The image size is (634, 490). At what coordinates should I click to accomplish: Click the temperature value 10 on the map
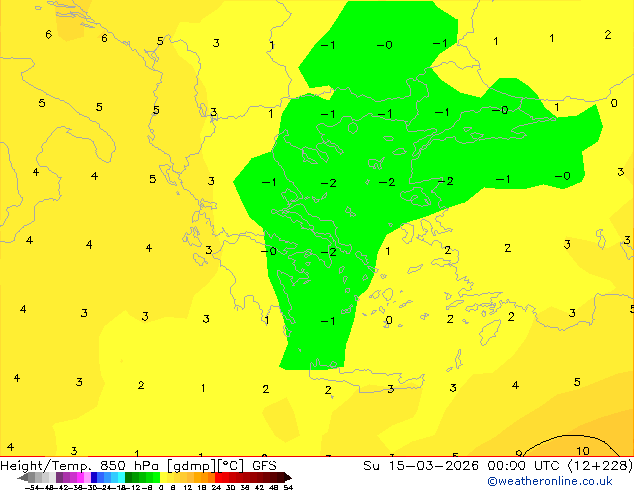tap(583, 451)
